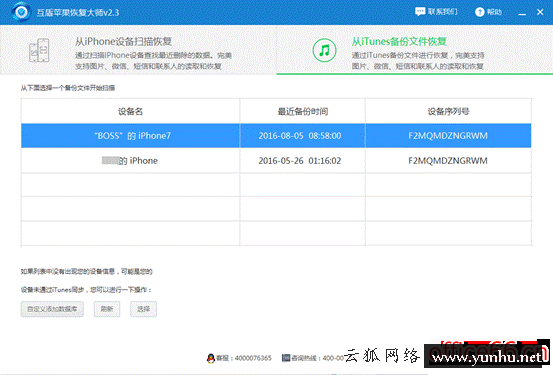
Task: Click the 自定义添加数据库 button
Action: point(52,309)
